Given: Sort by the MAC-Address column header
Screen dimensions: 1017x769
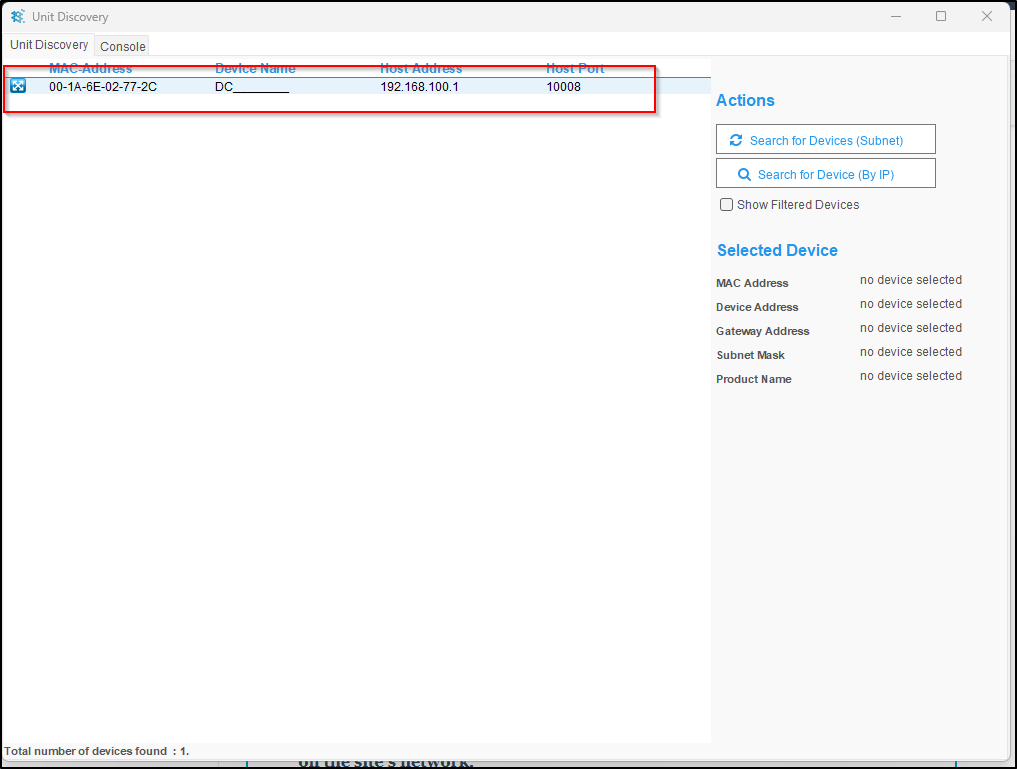Looking at the screenshot, I should 90,69.
